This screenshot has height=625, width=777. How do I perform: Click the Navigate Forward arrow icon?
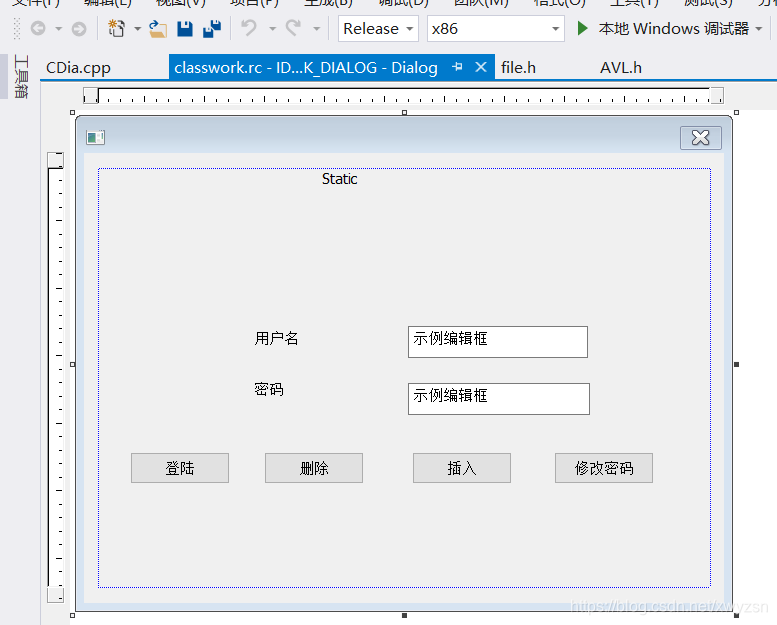(x=79, y=29)
